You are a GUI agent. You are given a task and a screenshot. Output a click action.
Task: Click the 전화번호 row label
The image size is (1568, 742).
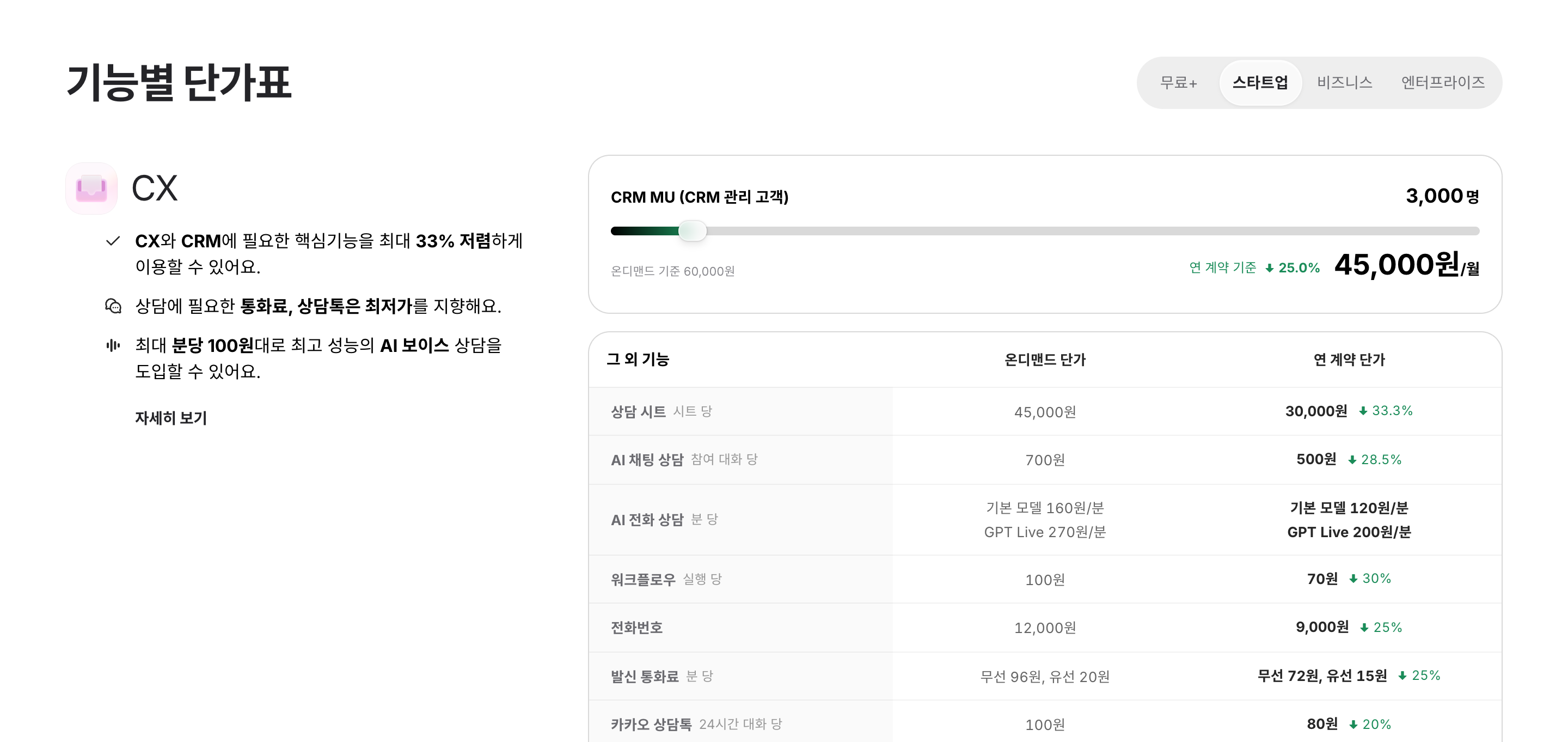click(x=636, y=628)
